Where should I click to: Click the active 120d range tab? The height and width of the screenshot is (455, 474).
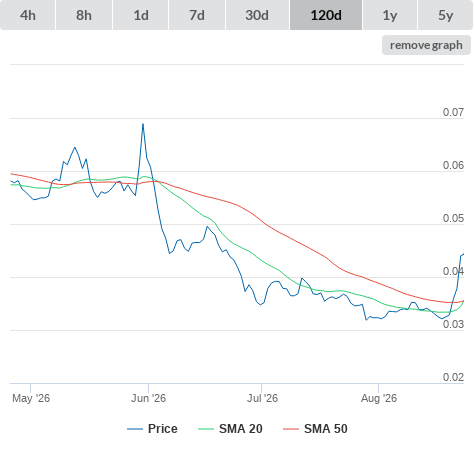point(326,15)
